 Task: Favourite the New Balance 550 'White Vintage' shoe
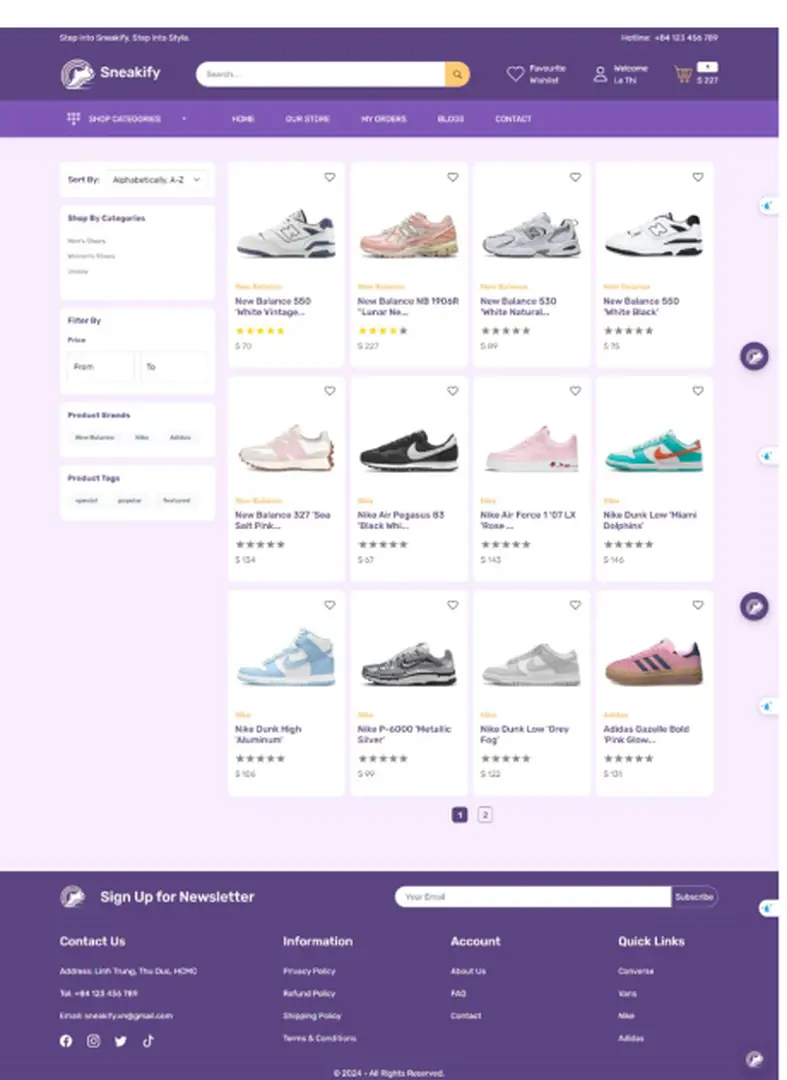(x=330, y=177)
